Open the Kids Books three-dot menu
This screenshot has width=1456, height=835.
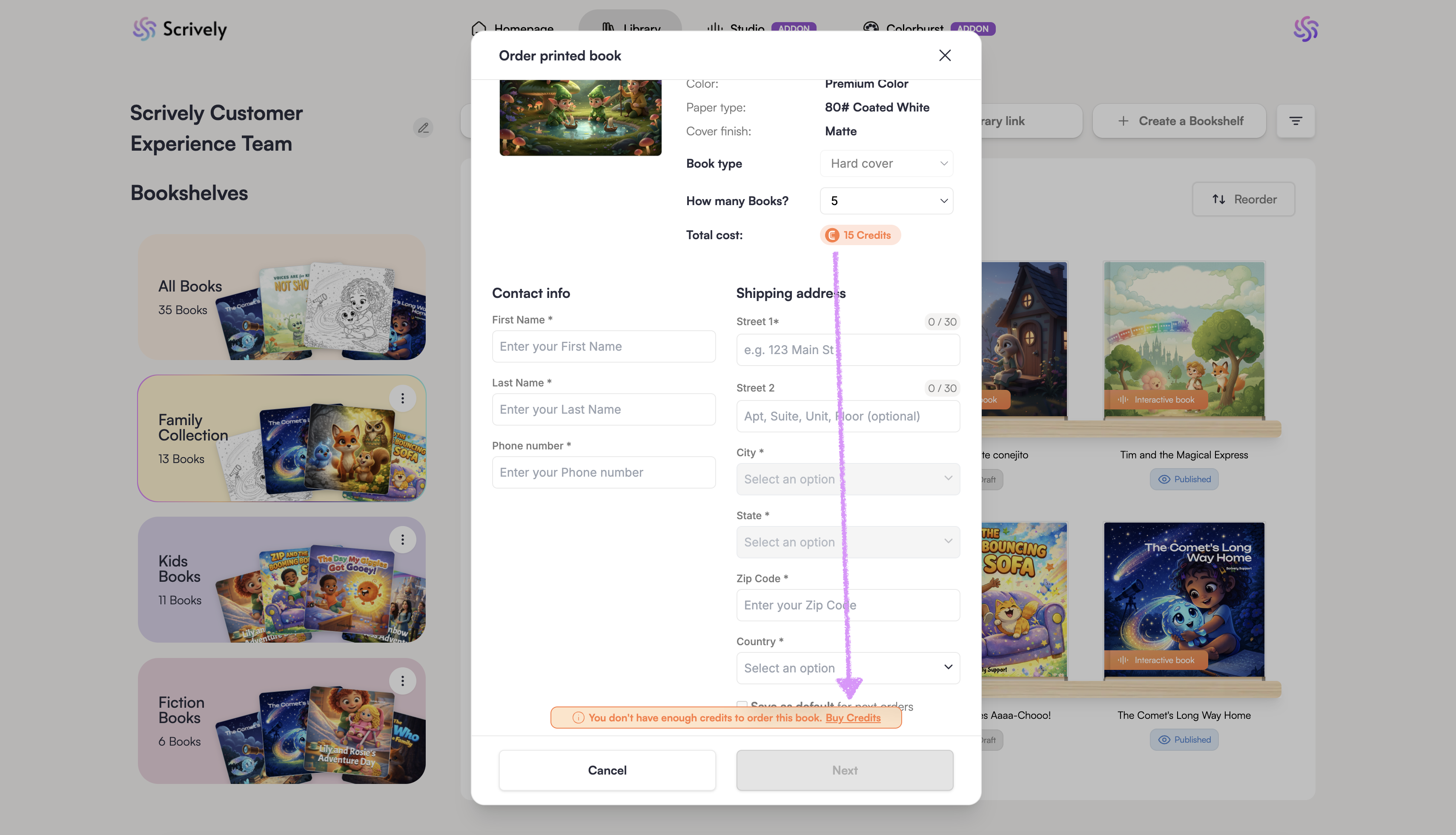403,540
